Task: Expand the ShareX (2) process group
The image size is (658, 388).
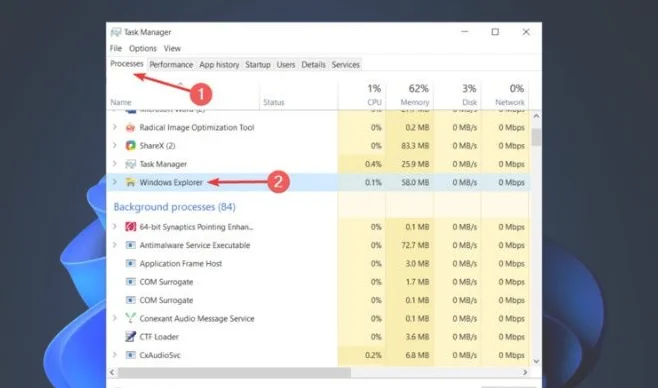Action: 115,146
